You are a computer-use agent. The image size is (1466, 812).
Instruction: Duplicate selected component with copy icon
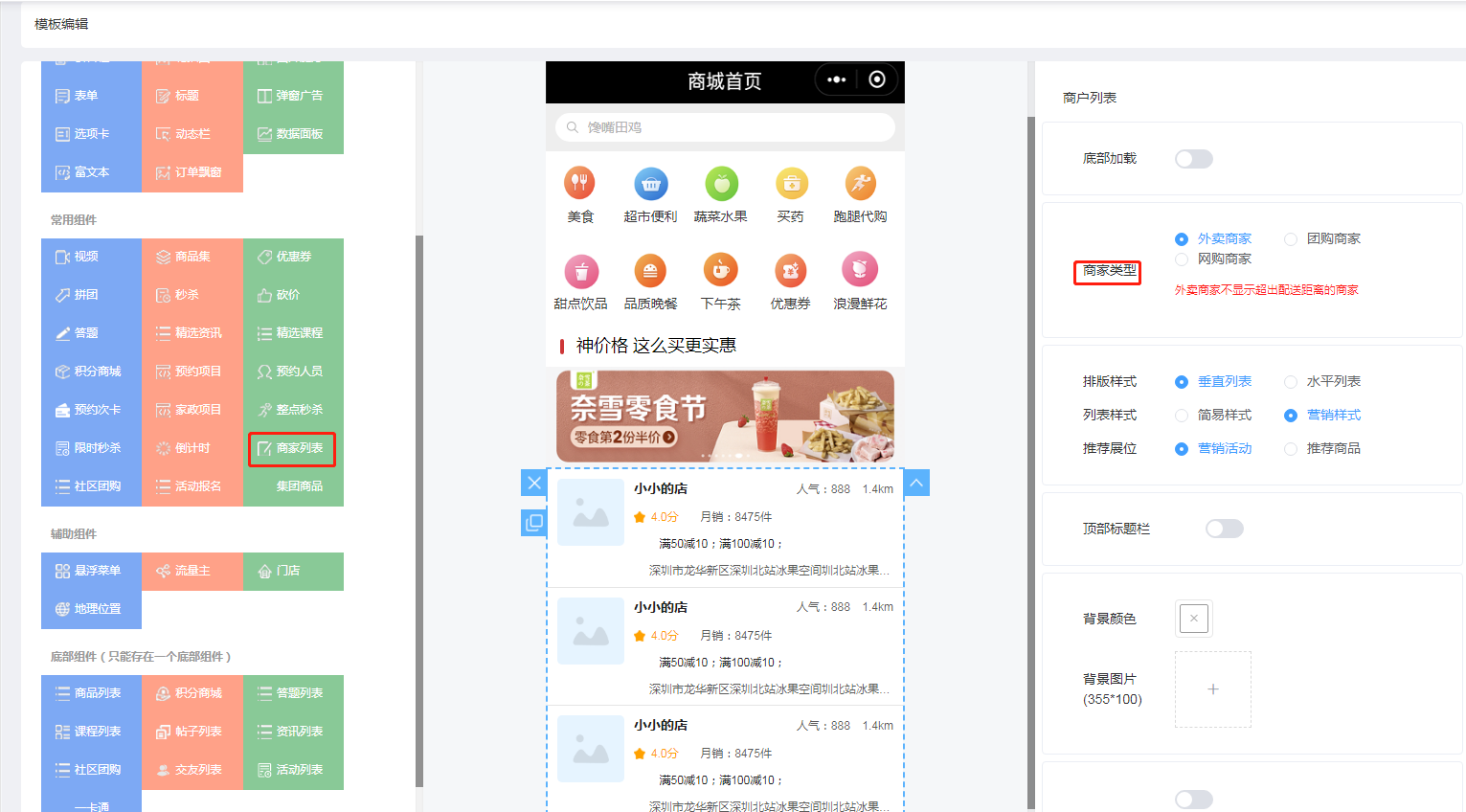click(534, 523)
